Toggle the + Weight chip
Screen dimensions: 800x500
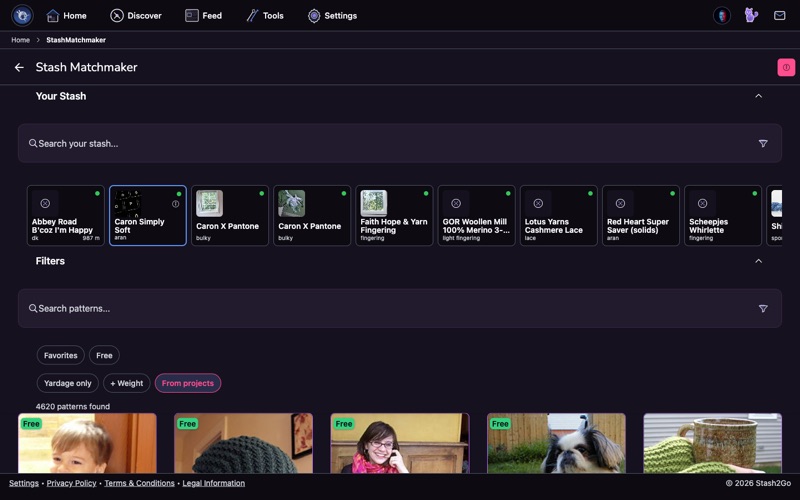click(127, 383)
